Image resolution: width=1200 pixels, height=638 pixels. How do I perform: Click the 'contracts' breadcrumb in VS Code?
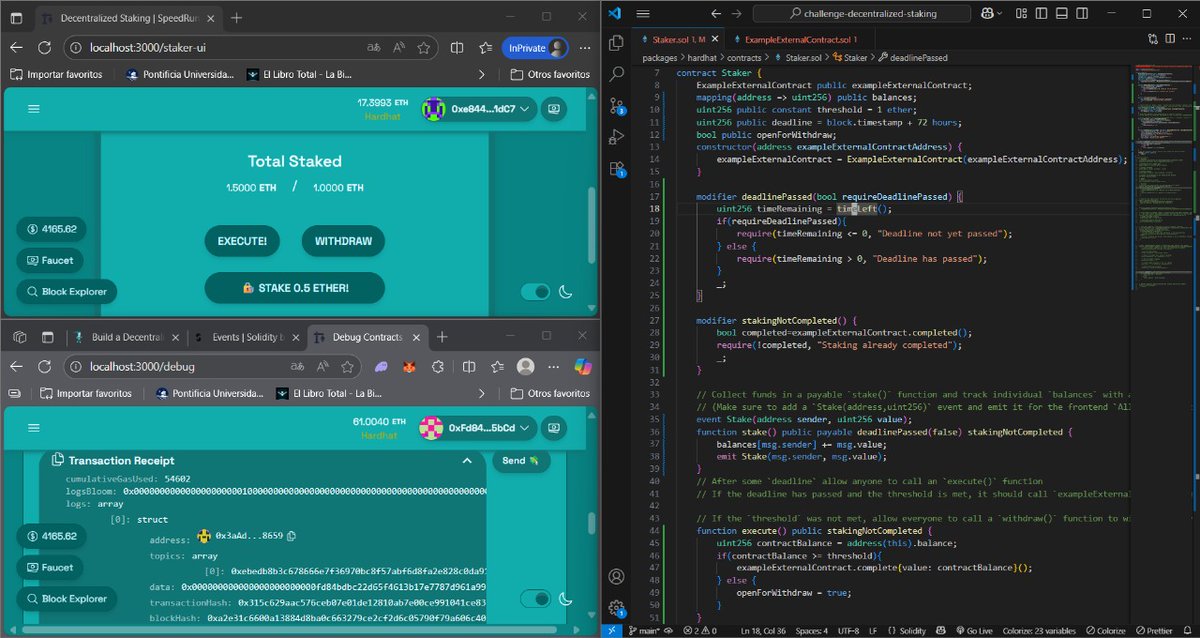click(x=744, y=58)
